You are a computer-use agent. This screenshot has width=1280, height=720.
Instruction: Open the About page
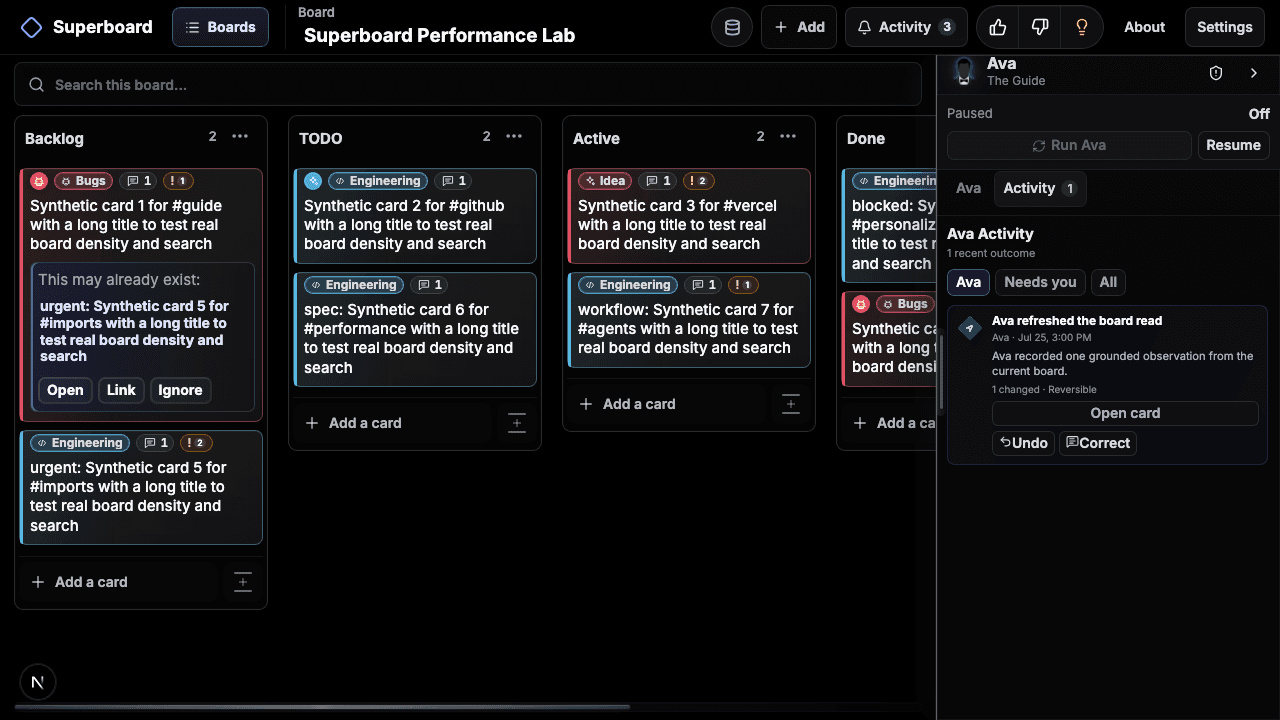click(x=1144, y=27)
